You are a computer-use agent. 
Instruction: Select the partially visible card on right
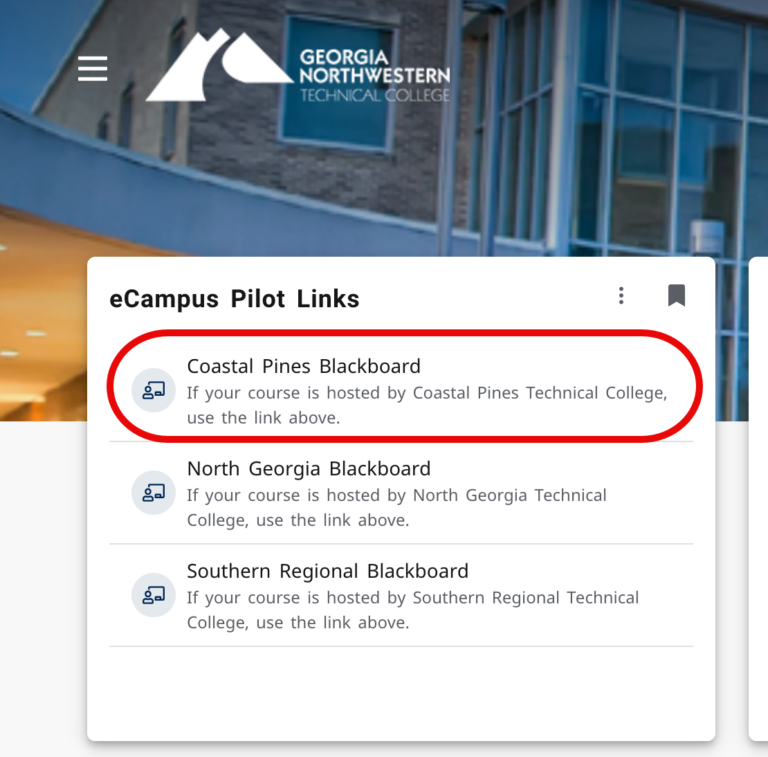coord(758,500)
